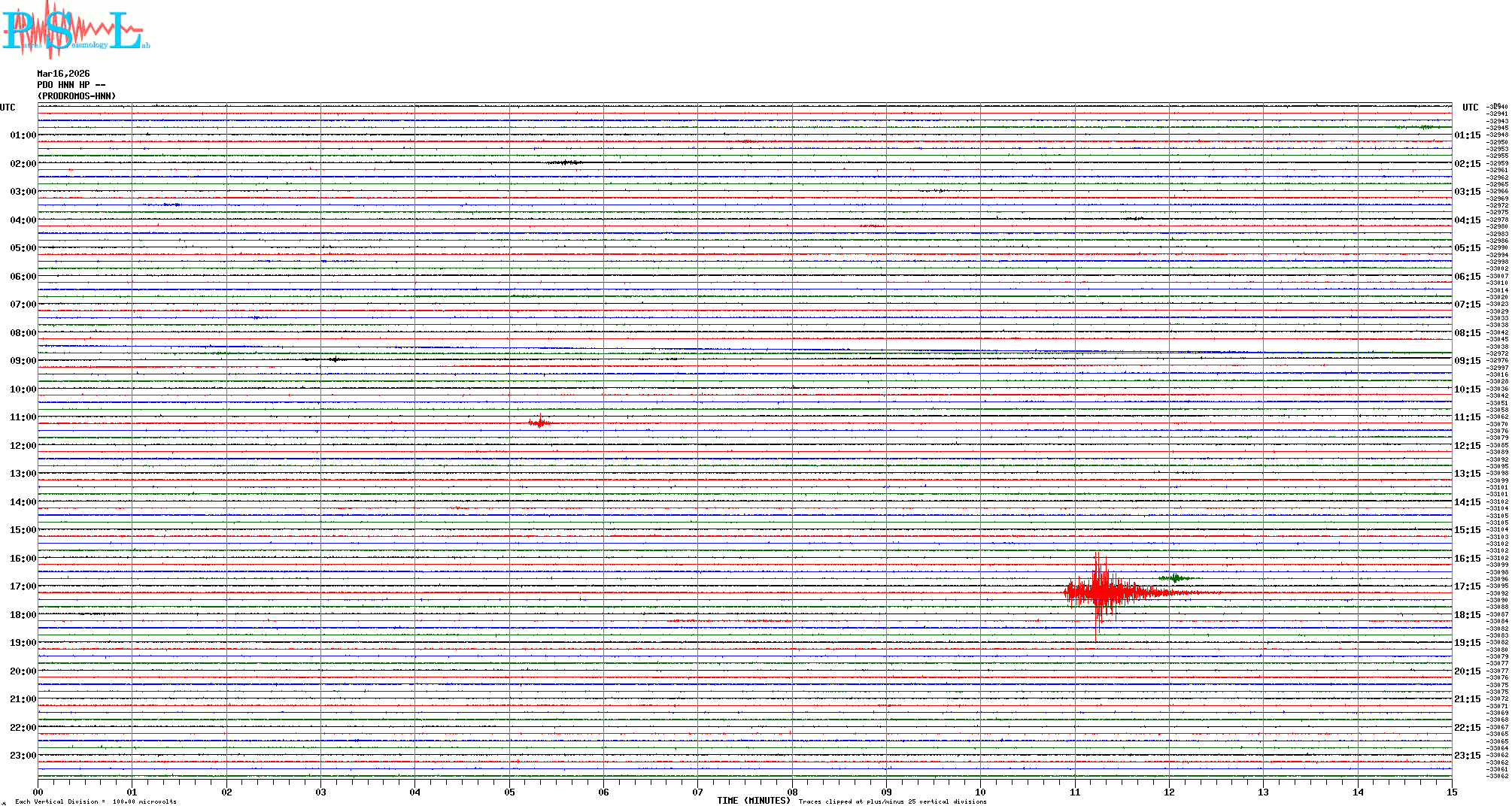This screenshot has height=812, width=1512.
Task: Click the green wave packet near minute 12
Action: pos(1174,578)
